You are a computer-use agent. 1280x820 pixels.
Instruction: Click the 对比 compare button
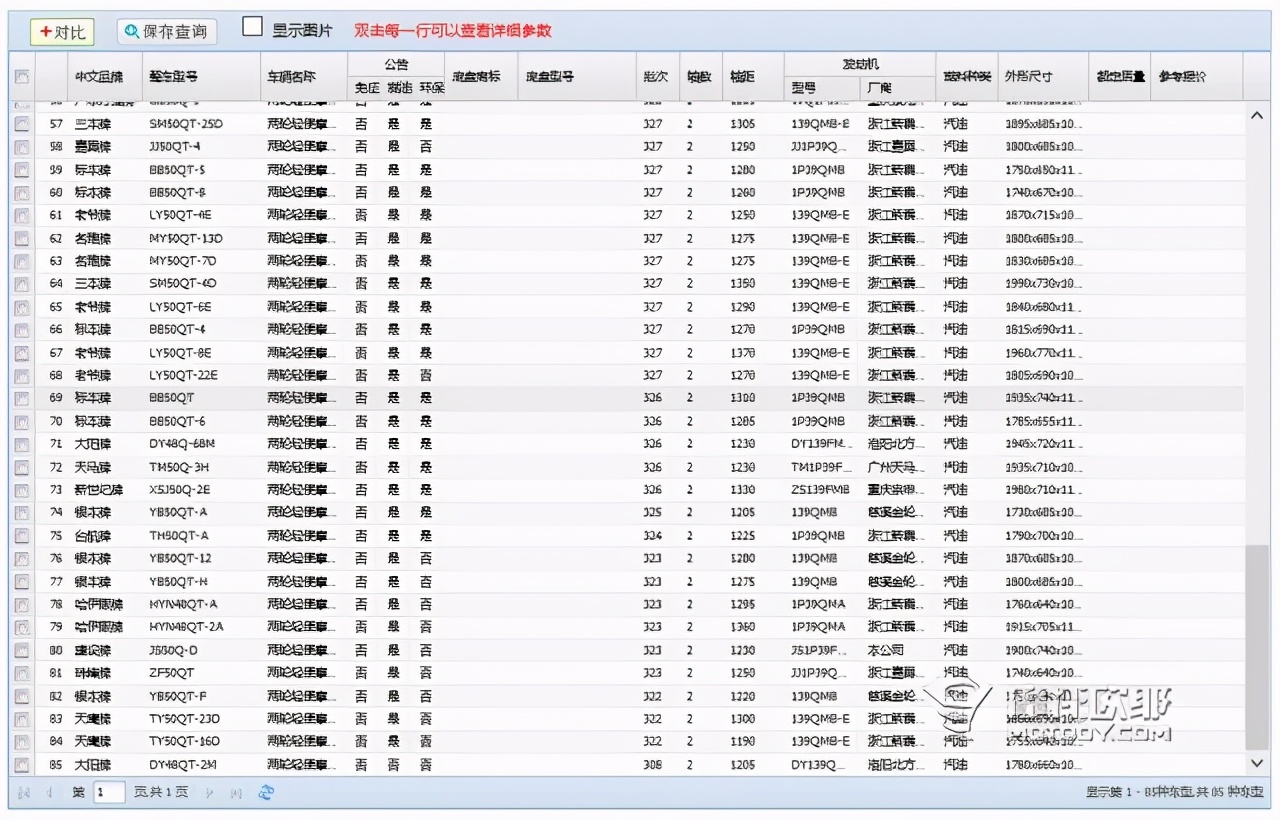tap(62, 32)
